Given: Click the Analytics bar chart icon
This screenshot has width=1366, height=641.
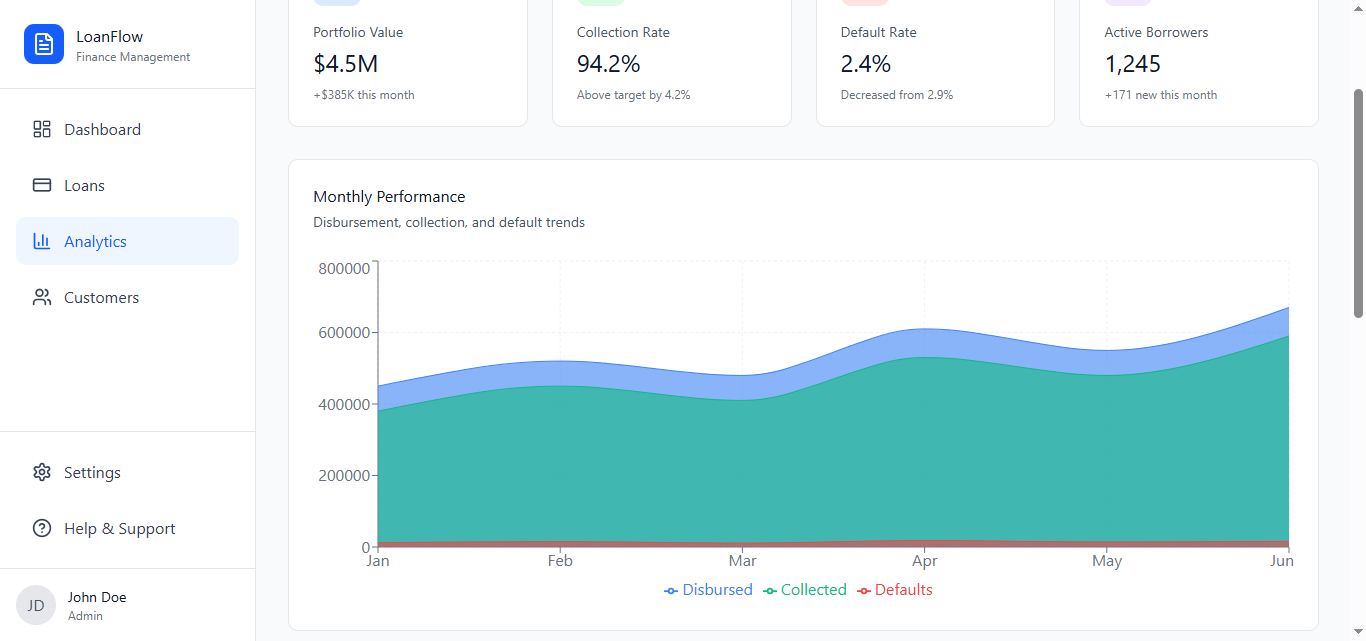Looking at the screenshot, I should (42, 241).
